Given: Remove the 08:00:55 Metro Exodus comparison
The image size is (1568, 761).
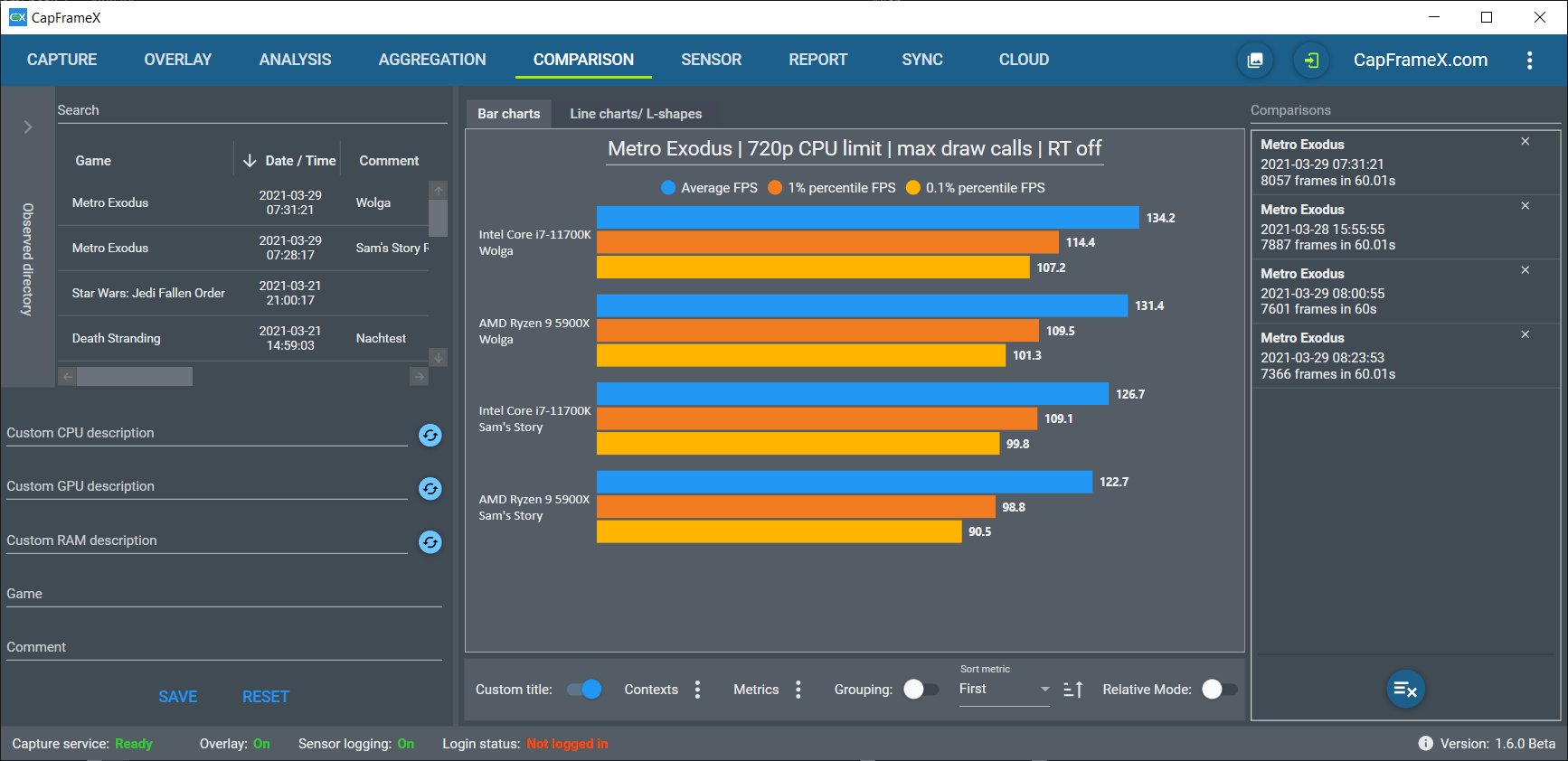Looking at the screenshot, I should [1525, 270].
